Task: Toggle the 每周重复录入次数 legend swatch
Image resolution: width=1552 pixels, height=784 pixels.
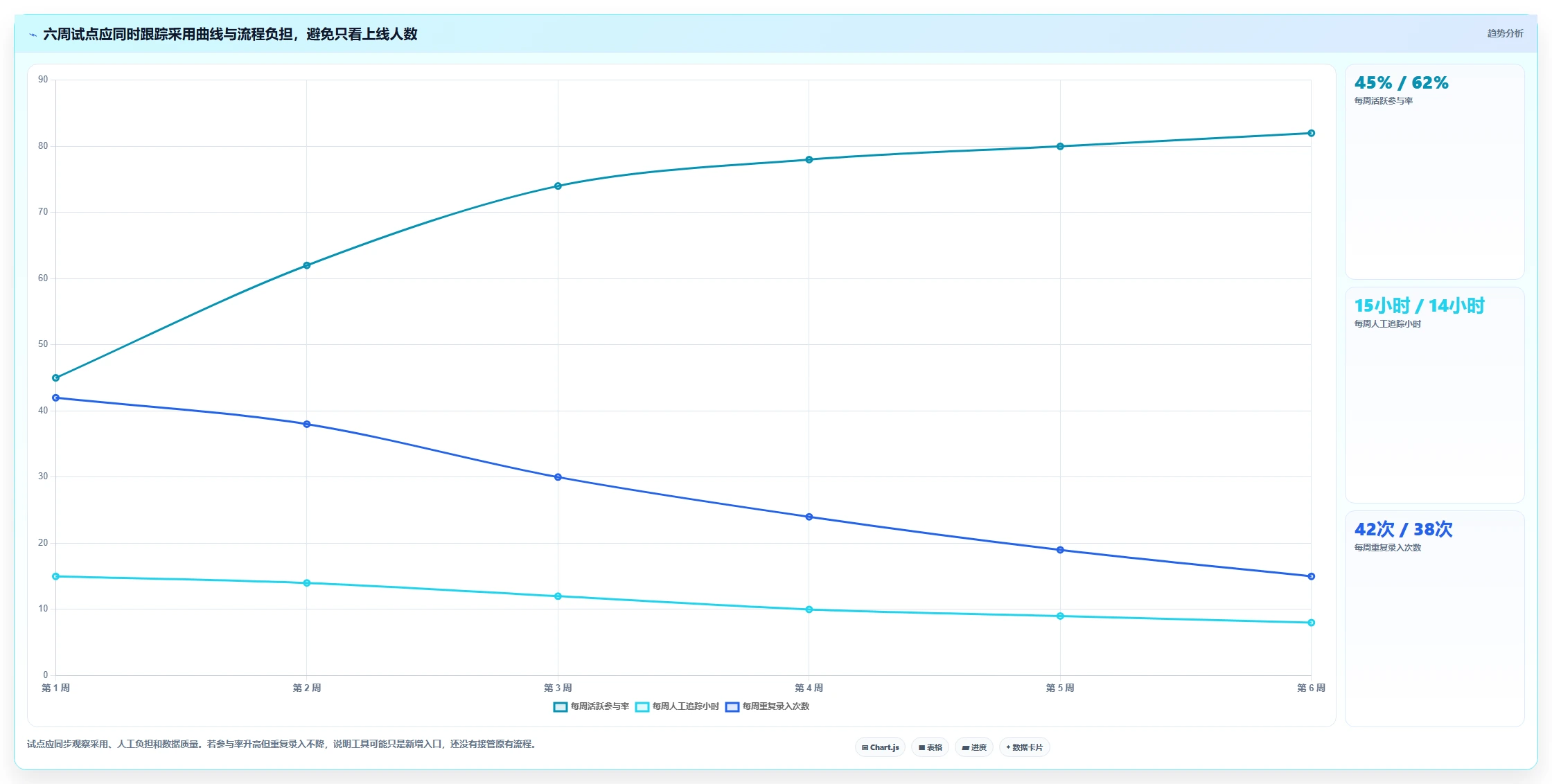Action: tap(732, 707)
